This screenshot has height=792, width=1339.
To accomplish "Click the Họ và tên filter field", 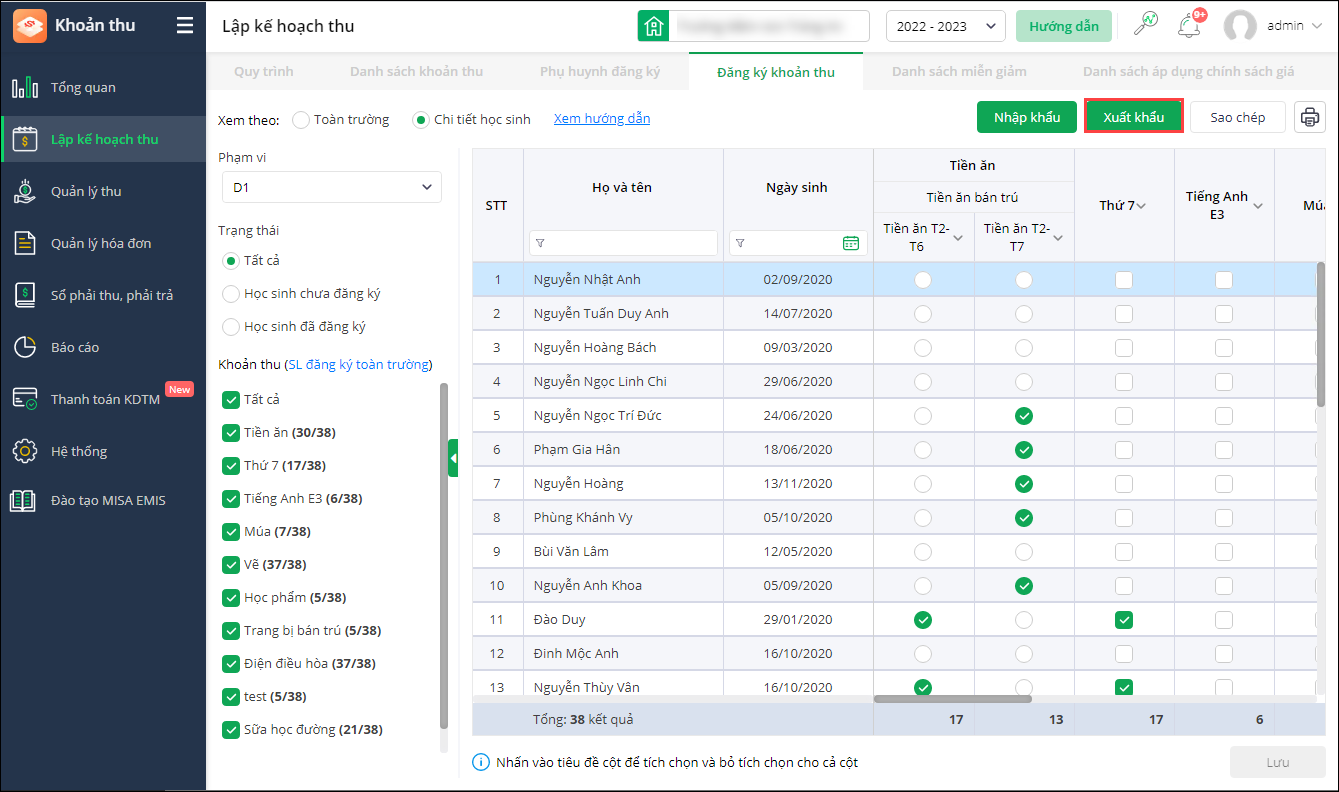I will (630, 243).
